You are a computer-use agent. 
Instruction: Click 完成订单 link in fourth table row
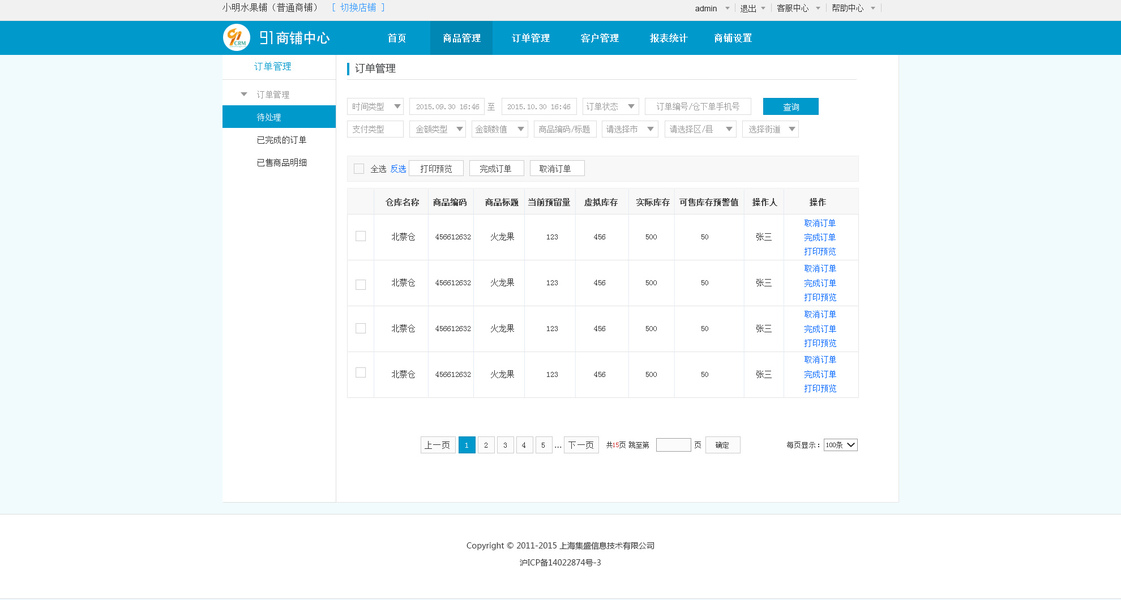pyautogui.click(x=819, y=374)
